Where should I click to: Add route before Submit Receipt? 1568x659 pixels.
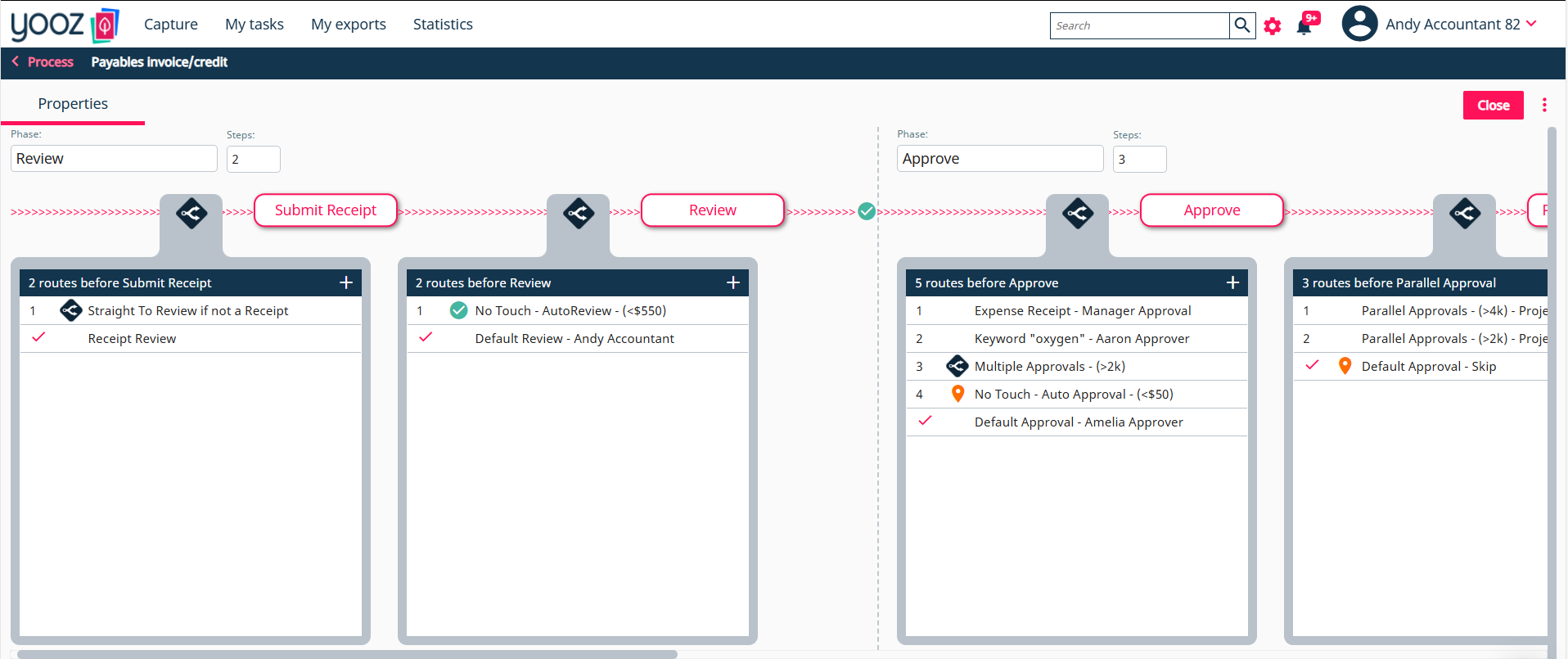coord(346,282)
